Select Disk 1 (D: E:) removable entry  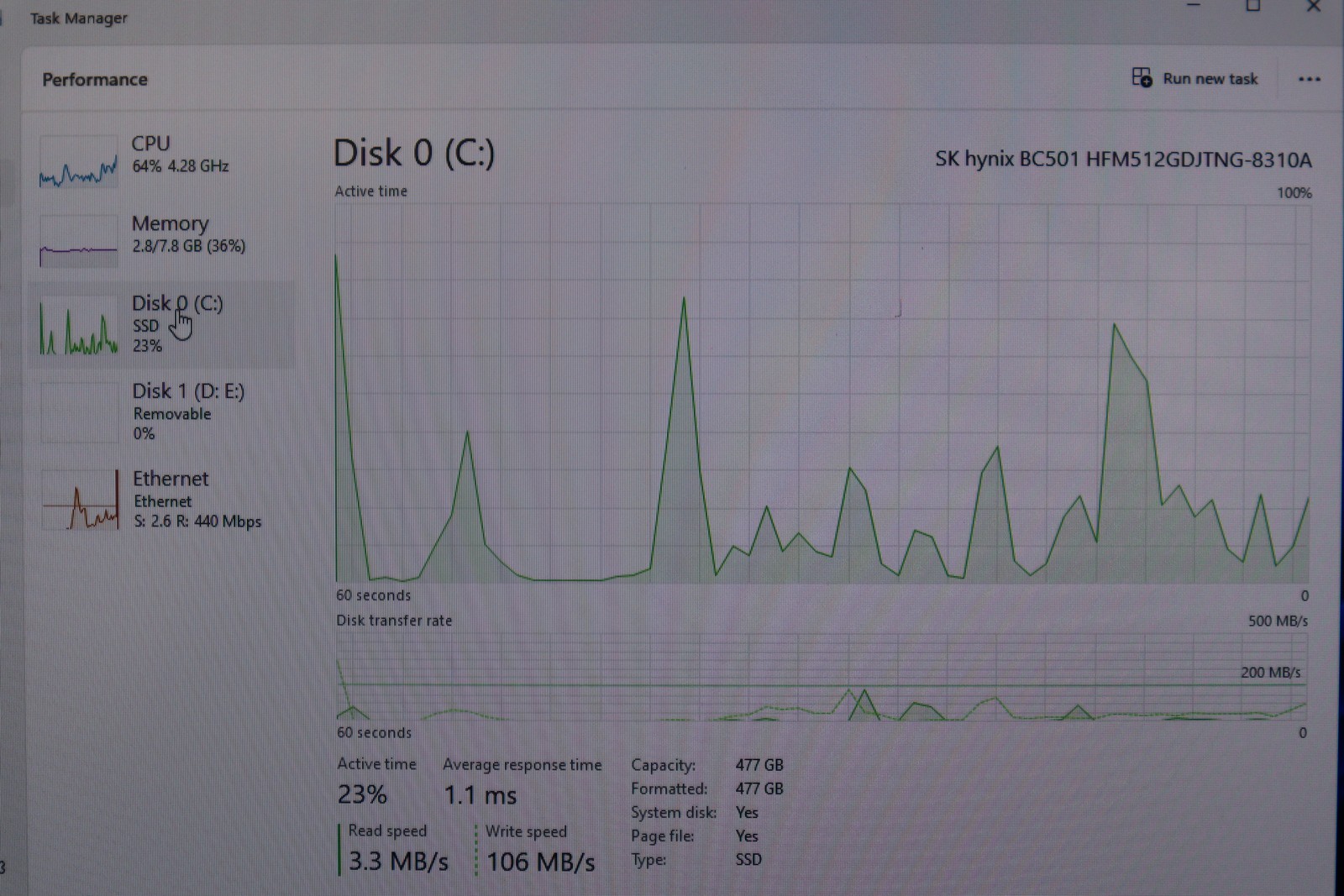click(x=161, y=411)
